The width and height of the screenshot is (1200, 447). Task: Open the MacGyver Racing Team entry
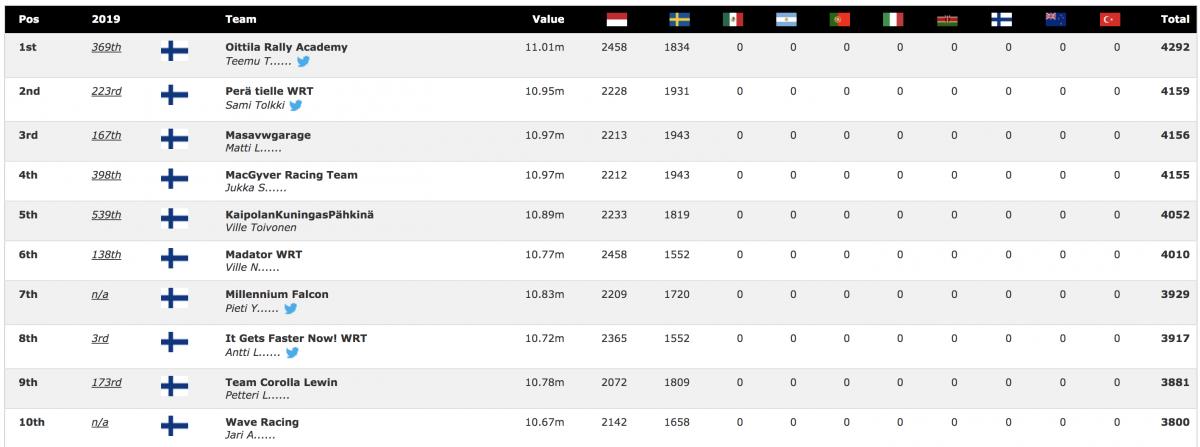(291, 175)
